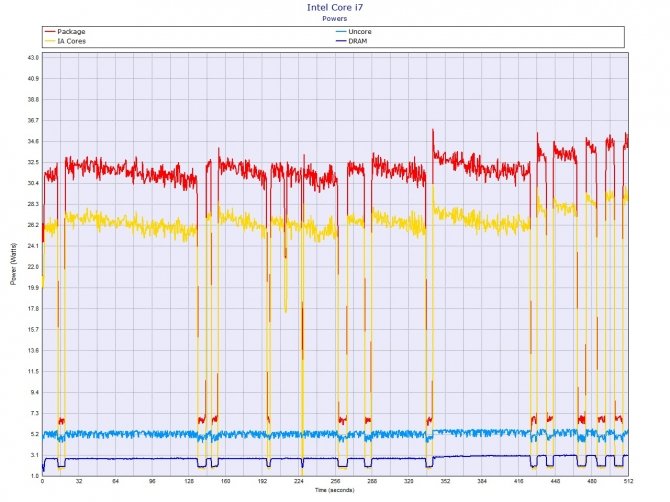Click the 352 tick on time axis

pos(445,481)
